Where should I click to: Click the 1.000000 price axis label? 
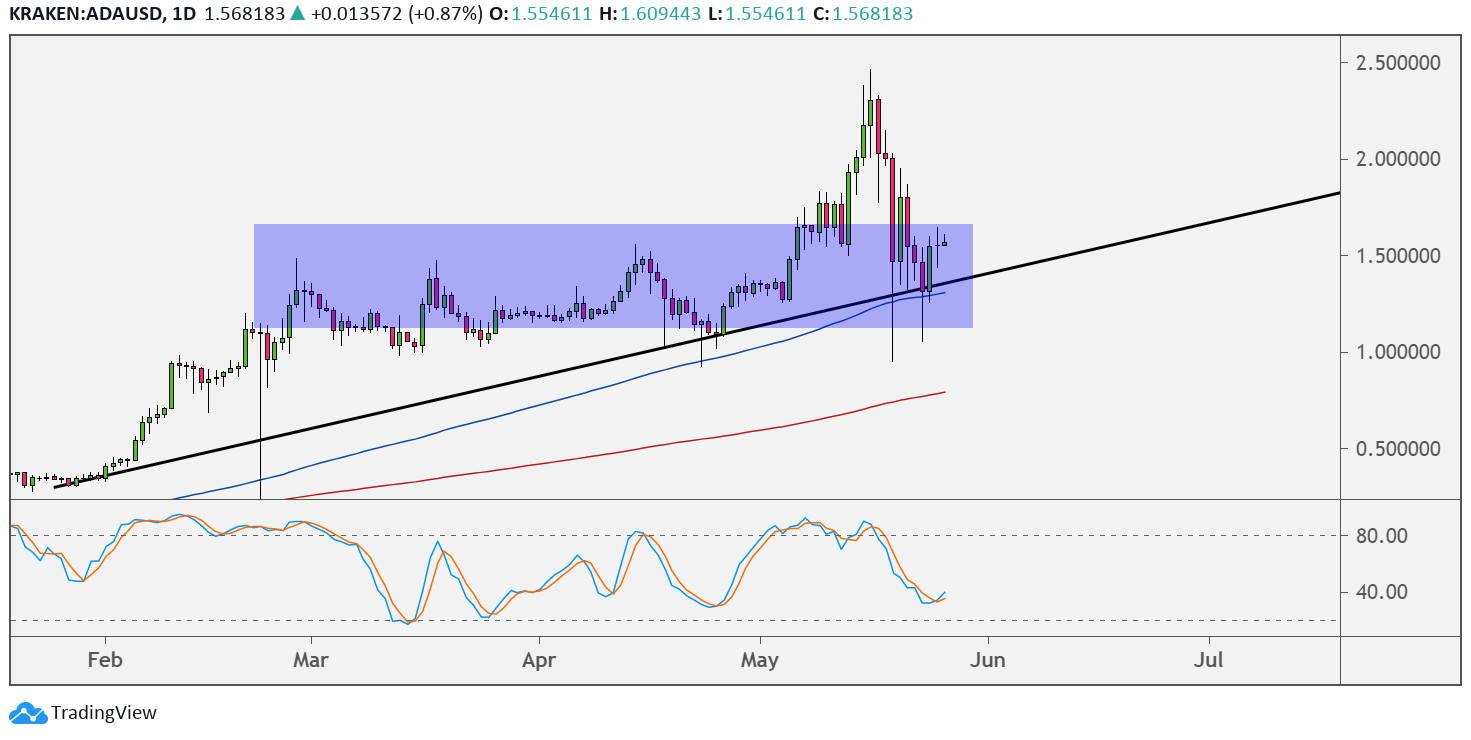[x=1399, y=352]
